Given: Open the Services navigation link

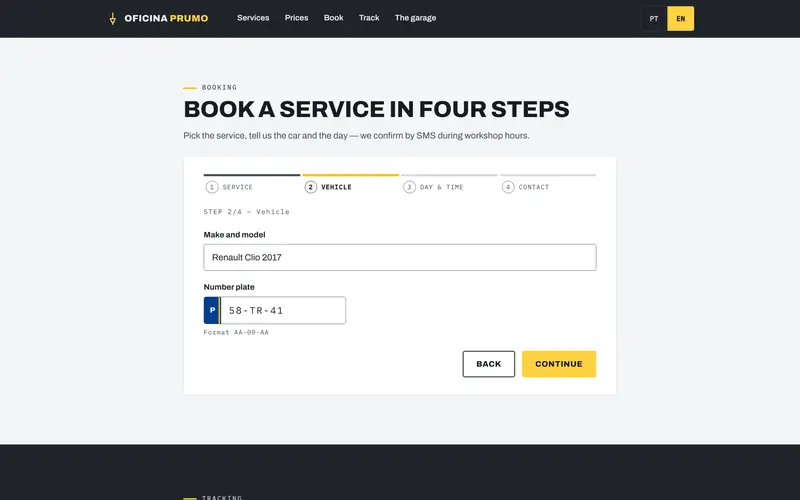Looking at the screenshot, I should [253, 18].
